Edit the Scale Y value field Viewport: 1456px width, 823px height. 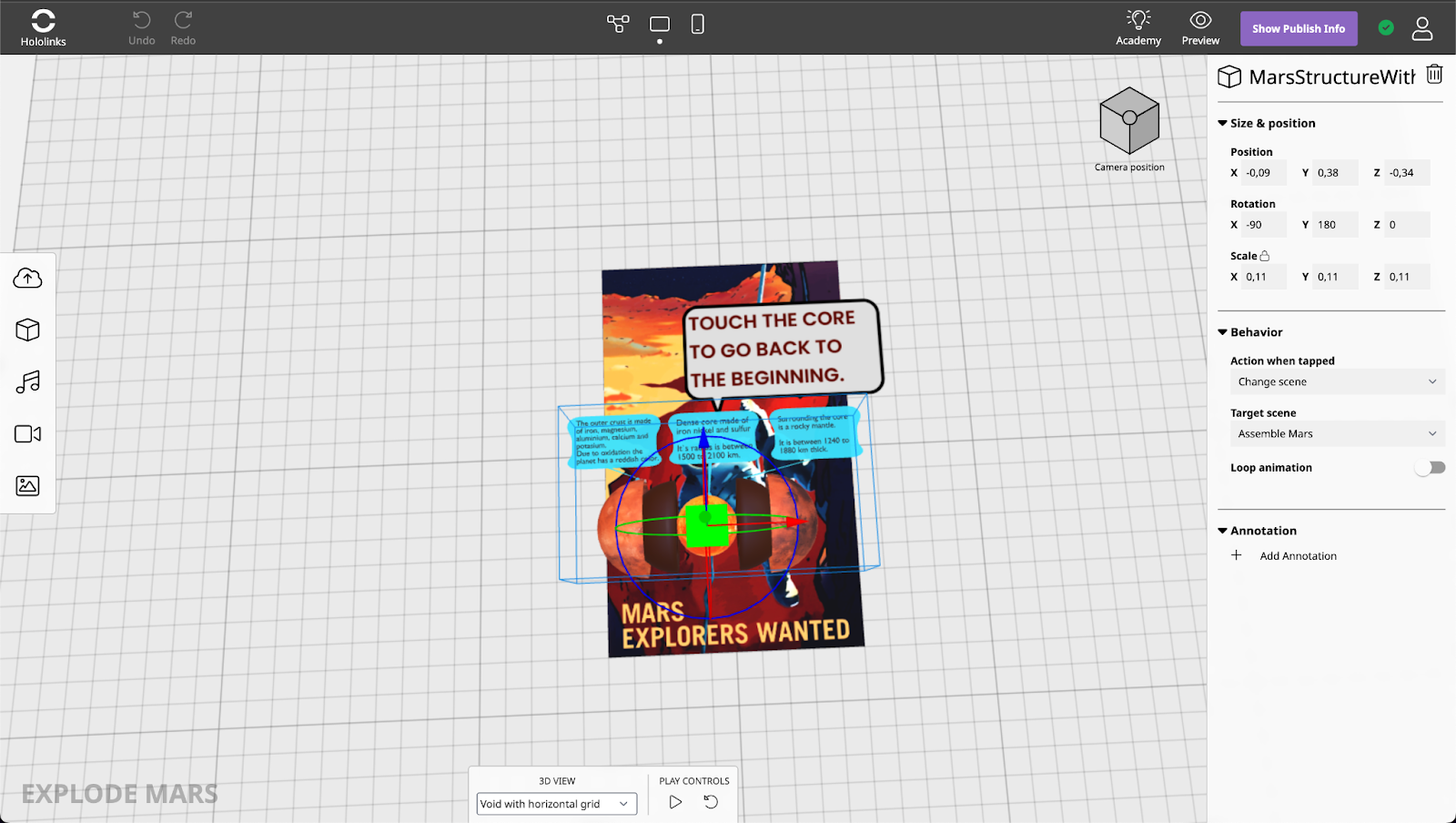(x=1336, y=277)
